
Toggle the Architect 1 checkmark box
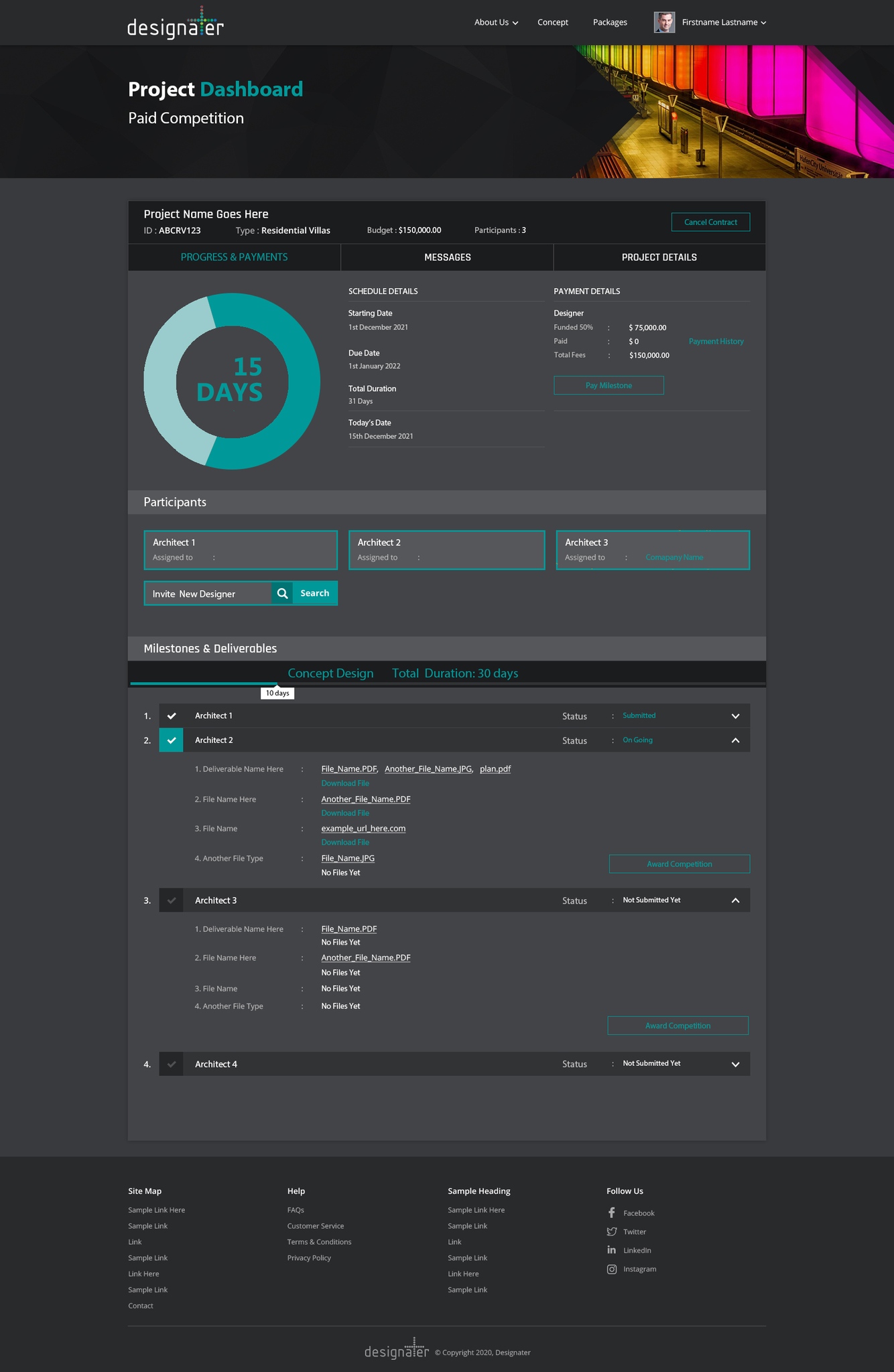pyautogui.click(x=172, y=716)
